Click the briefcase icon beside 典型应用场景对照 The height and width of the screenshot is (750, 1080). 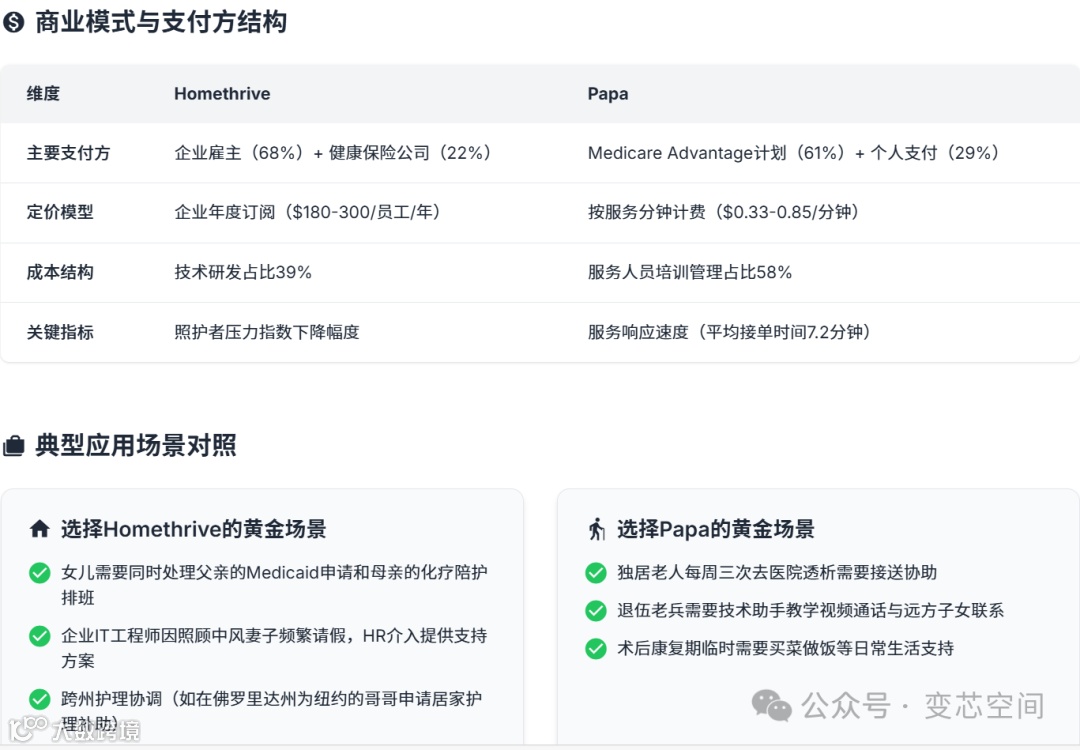[13, 446]
